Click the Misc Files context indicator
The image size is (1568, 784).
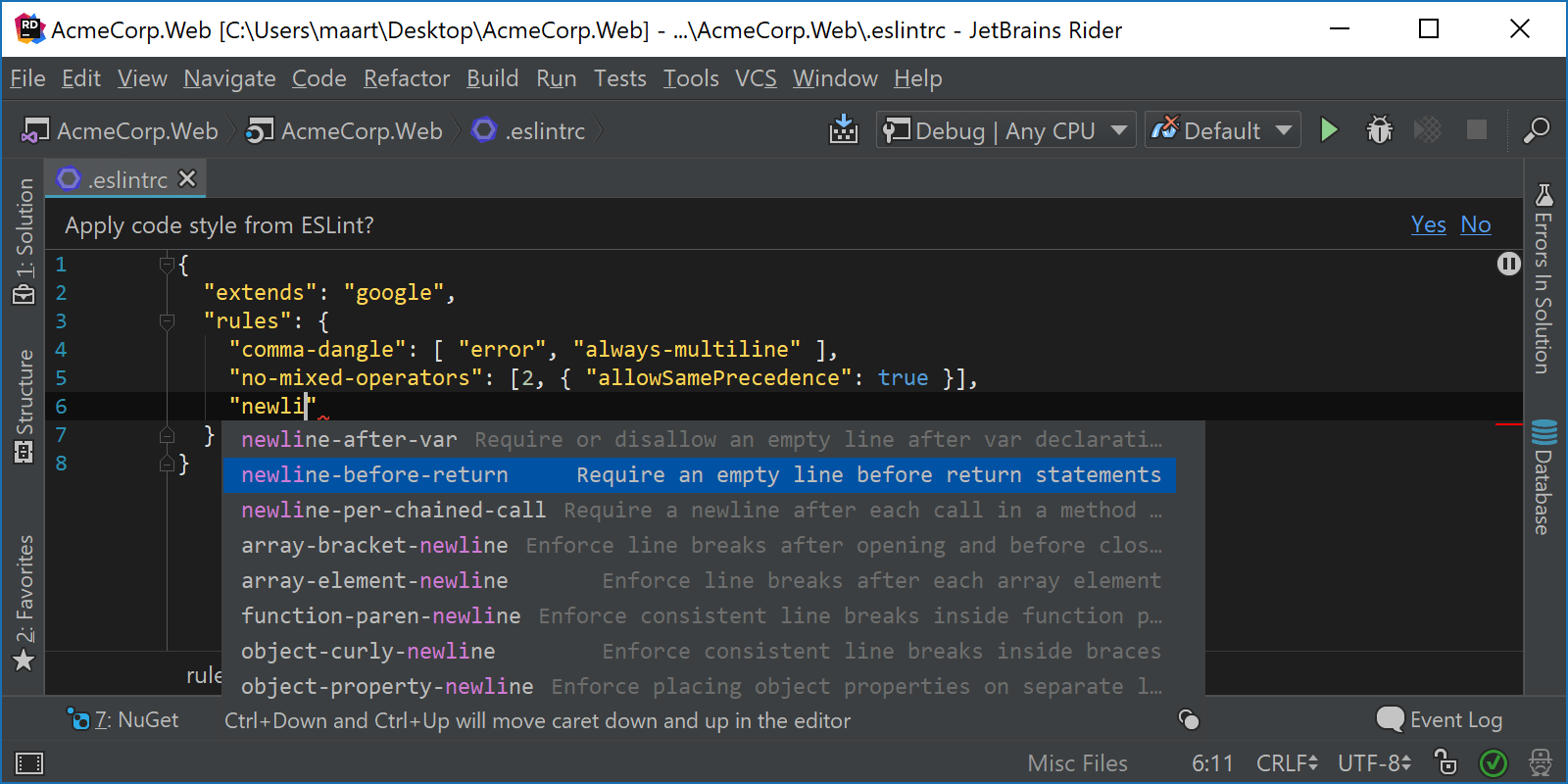(1077, 763)
